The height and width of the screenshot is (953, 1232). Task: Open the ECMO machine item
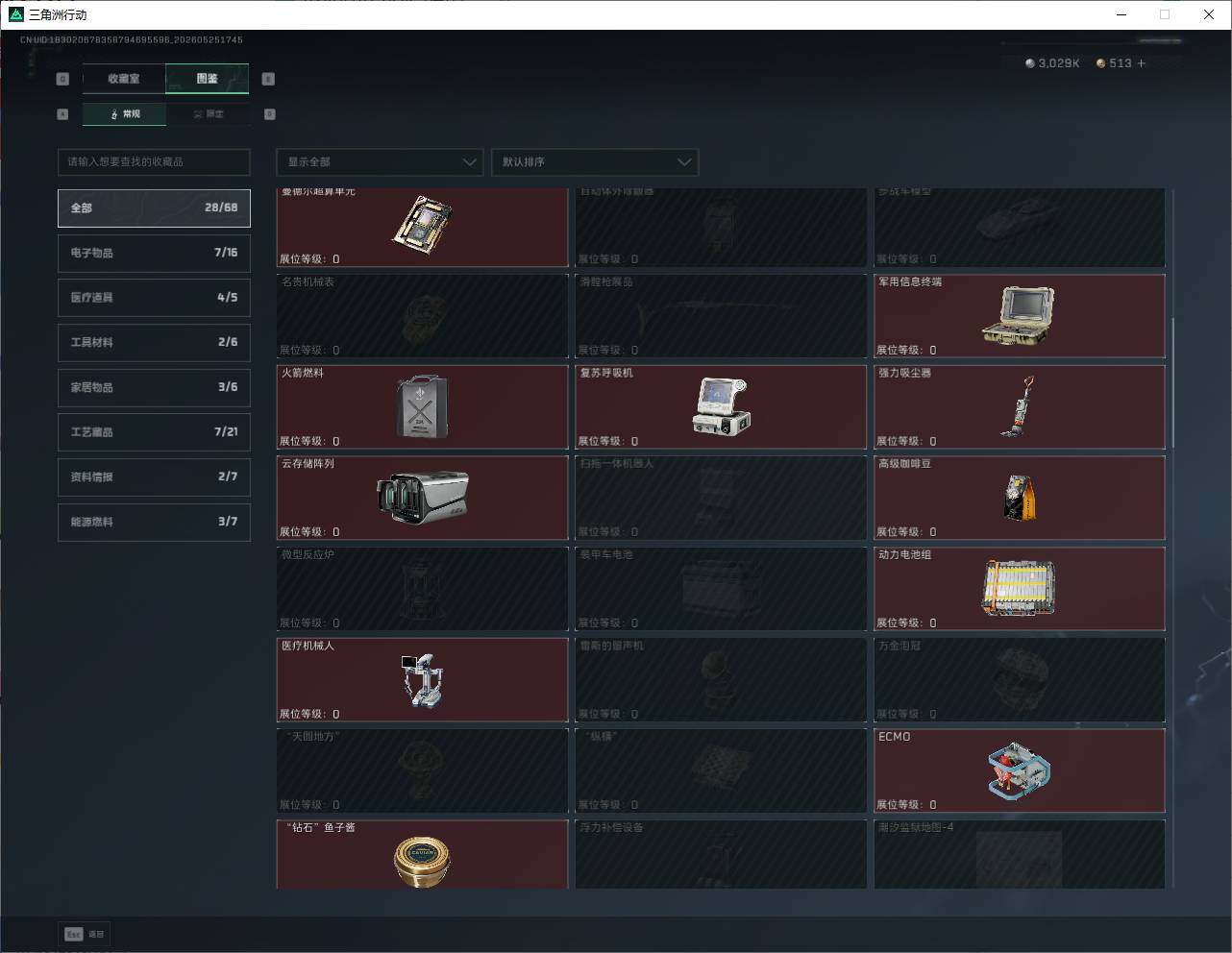[1020, 770]
